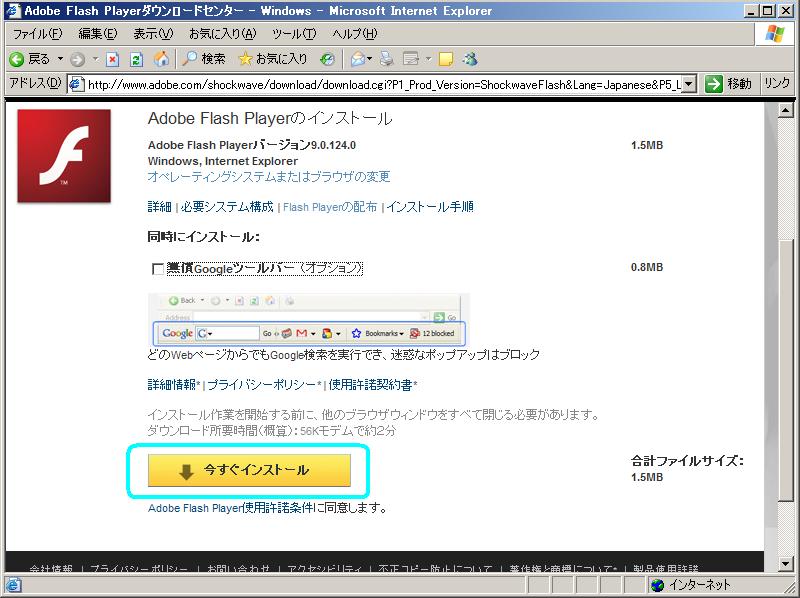Click the Links (リンク) toolbar label
800x598 pixels.
(x=777, y=83)
